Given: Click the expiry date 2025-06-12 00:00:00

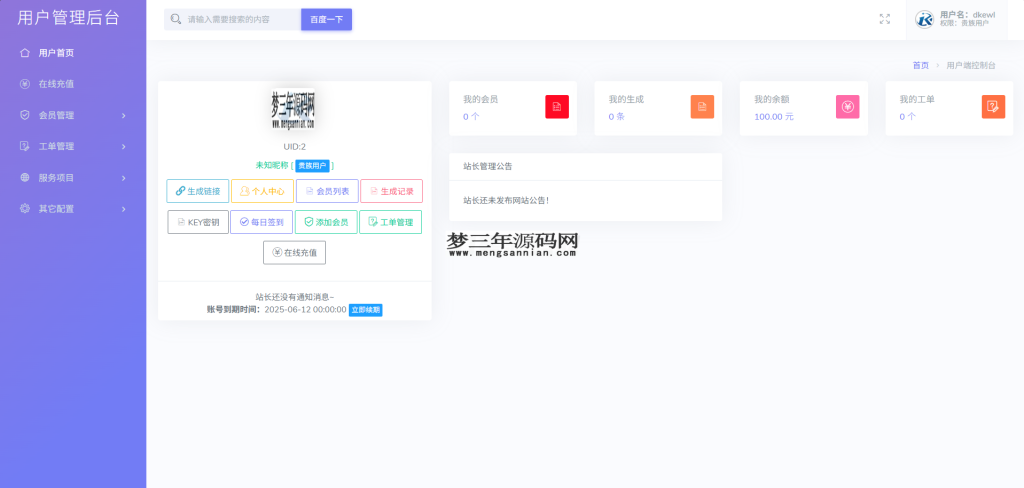Looking at the screenshot, I should (305, 310).
